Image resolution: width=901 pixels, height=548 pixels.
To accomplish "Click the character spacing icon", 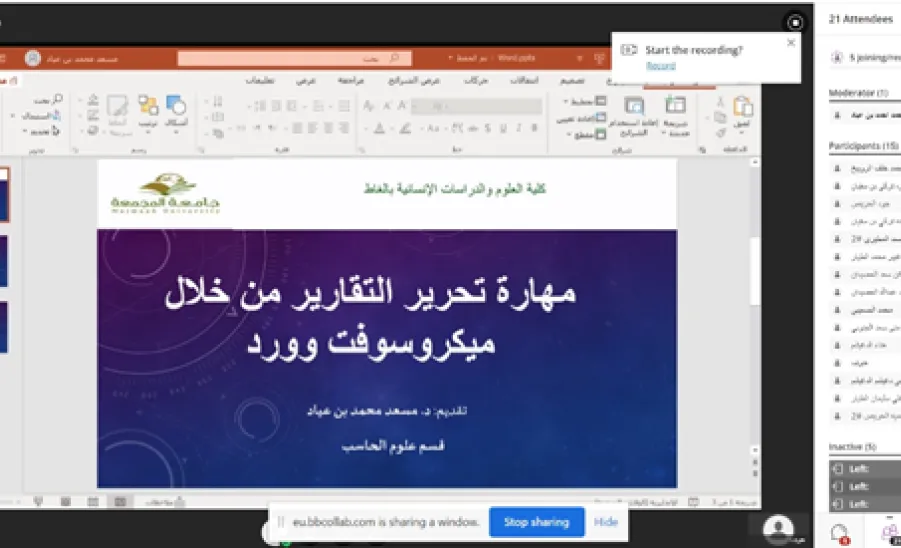I will point(457,129).
